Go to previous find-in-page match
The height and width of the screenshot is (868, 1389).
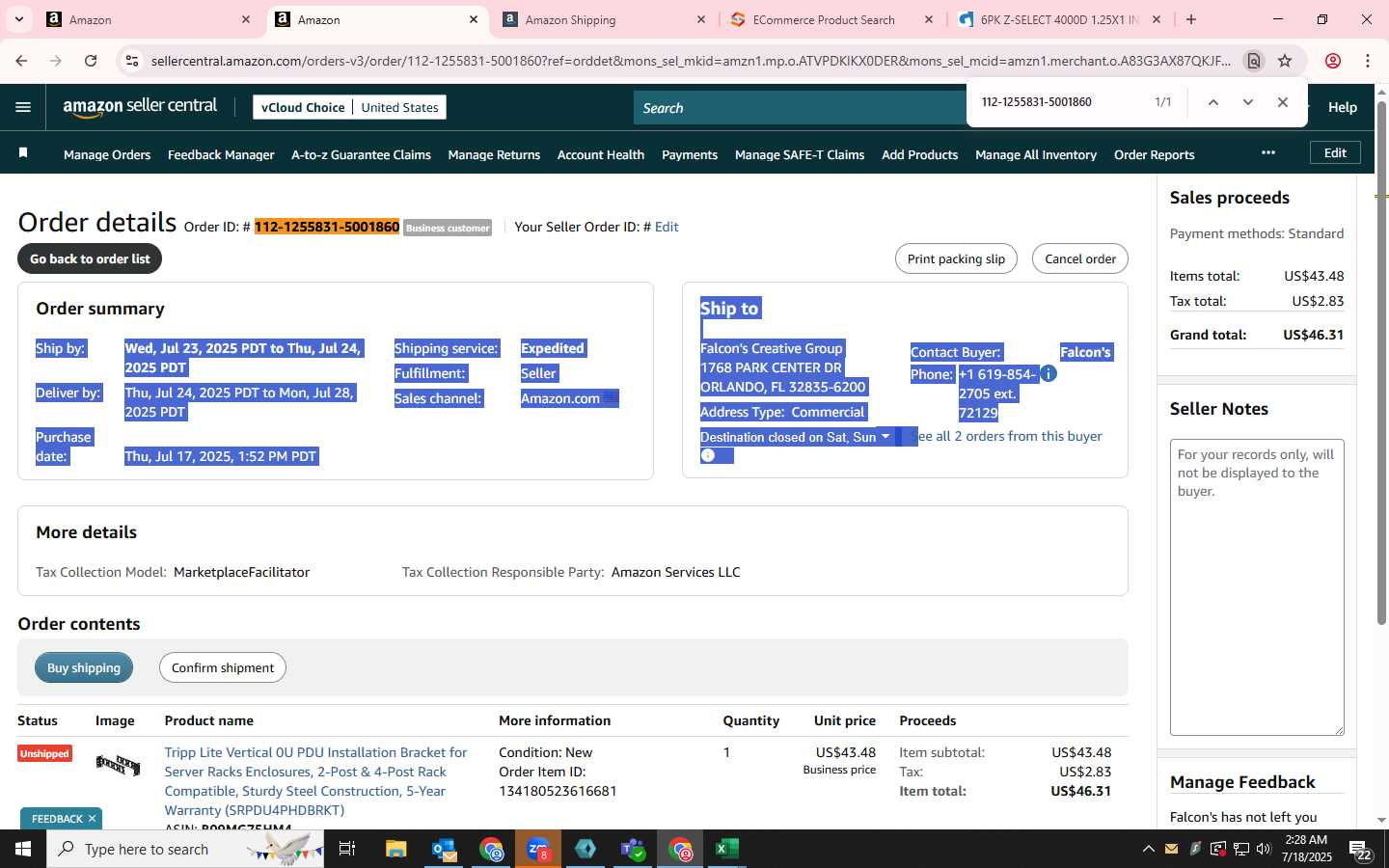[1213, 102]
